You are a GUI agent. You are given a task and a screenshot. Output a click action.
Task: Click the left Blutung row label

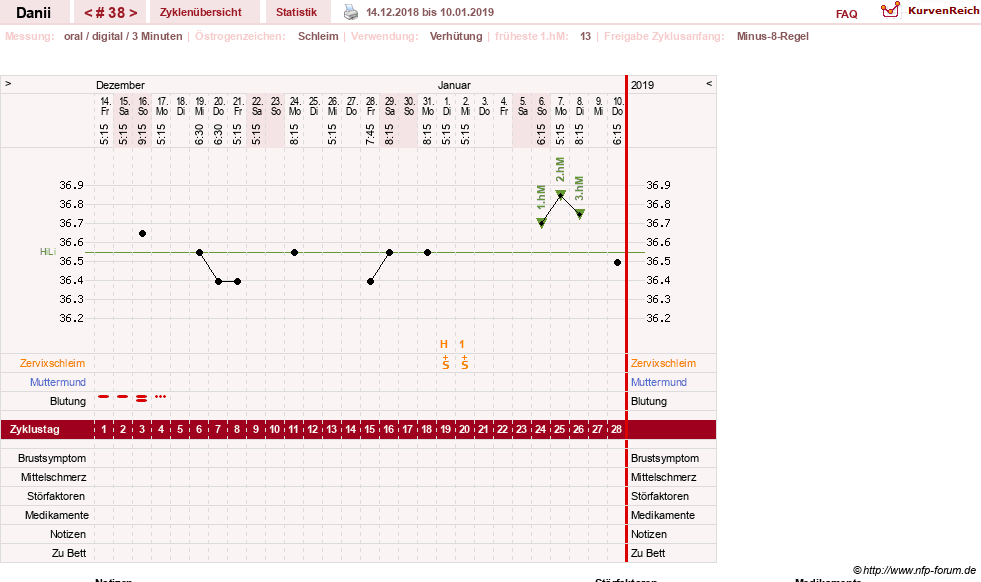pyautogui.click(x=68, y=401)
